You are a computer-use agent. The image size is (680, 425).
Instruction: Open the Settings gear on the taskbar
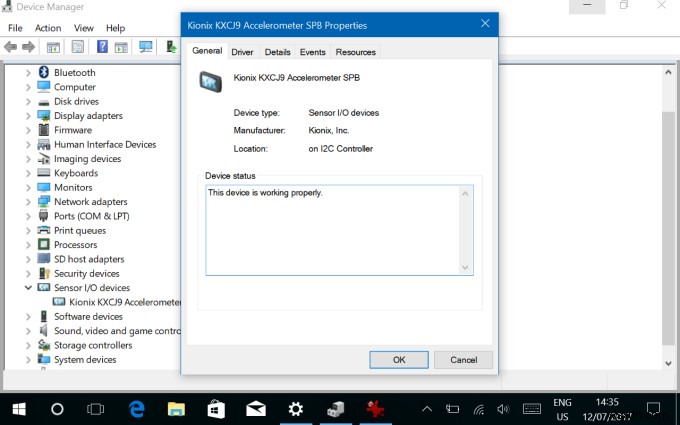(296, 409)
